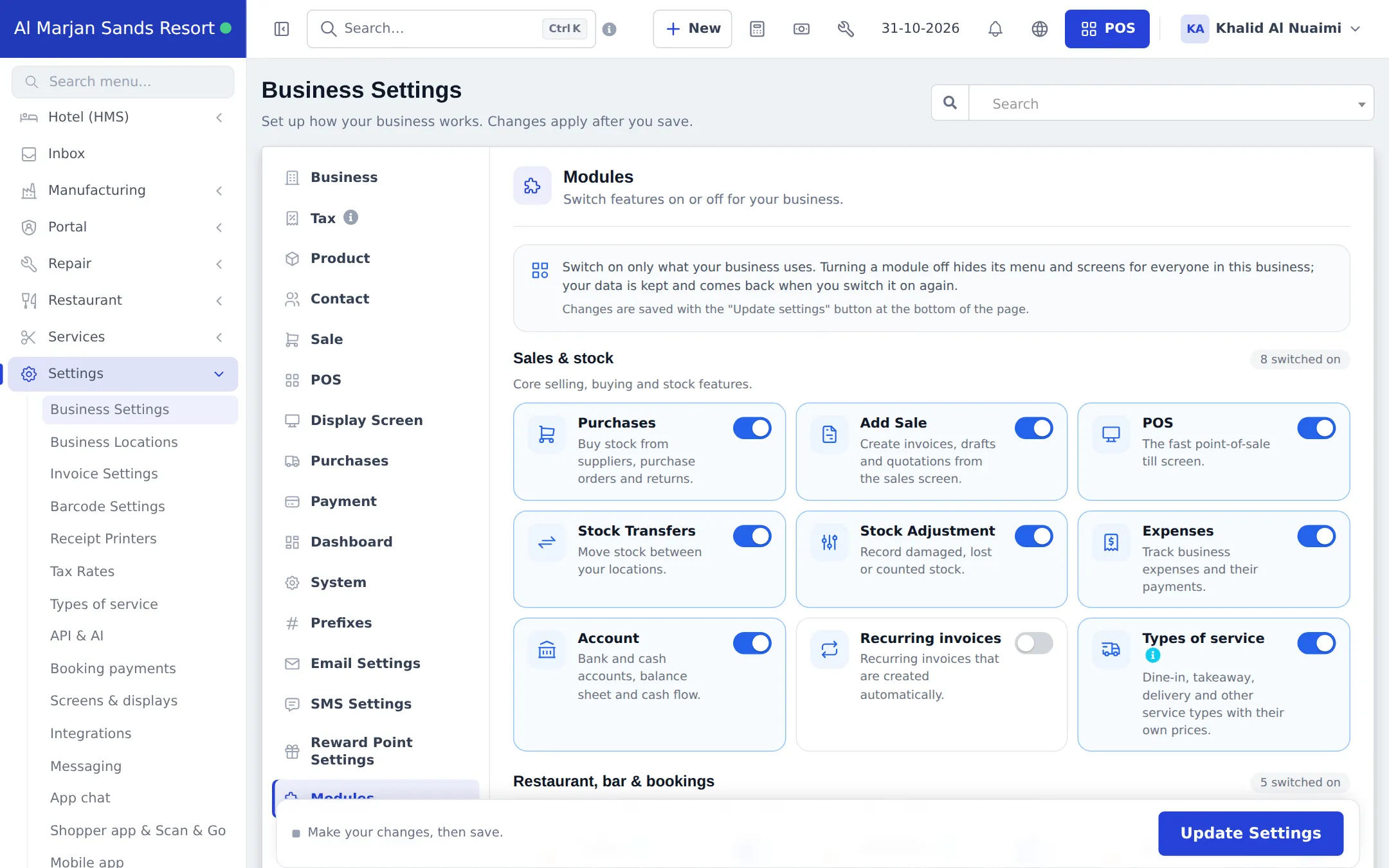The width and height of the screenshot is (1389, 868).
Task: Turn off the Purchases module toggle
Action: [752, 428]
